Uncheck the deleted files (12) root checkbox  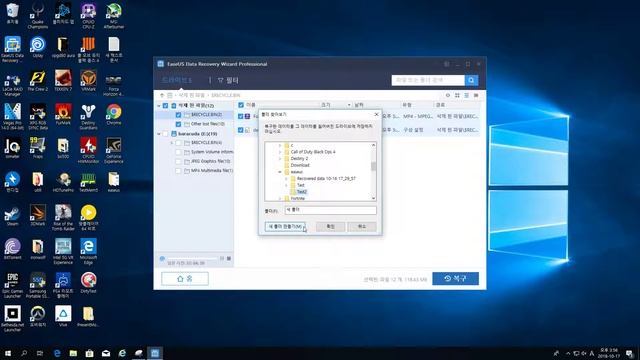click(165, 106)
